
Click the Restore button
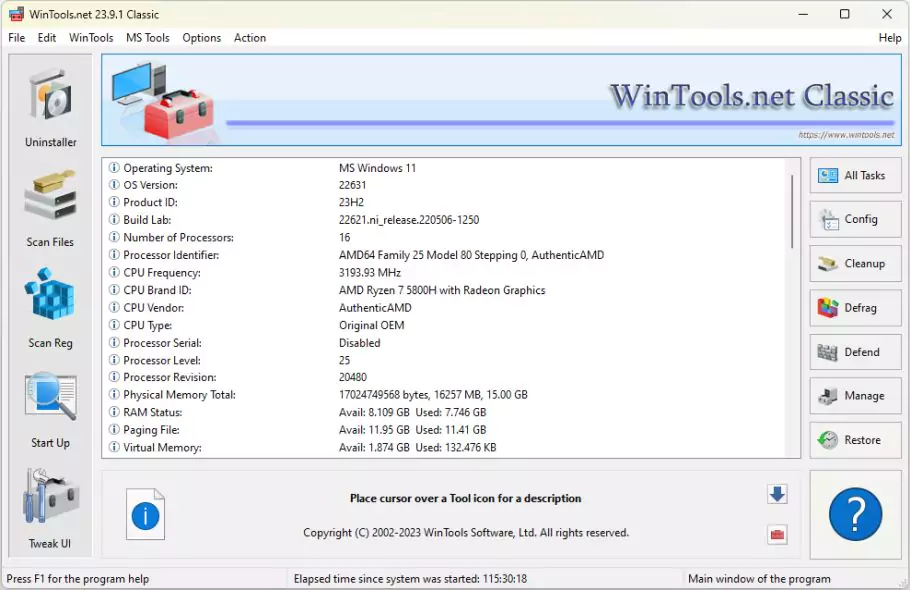tap(855, 440)
